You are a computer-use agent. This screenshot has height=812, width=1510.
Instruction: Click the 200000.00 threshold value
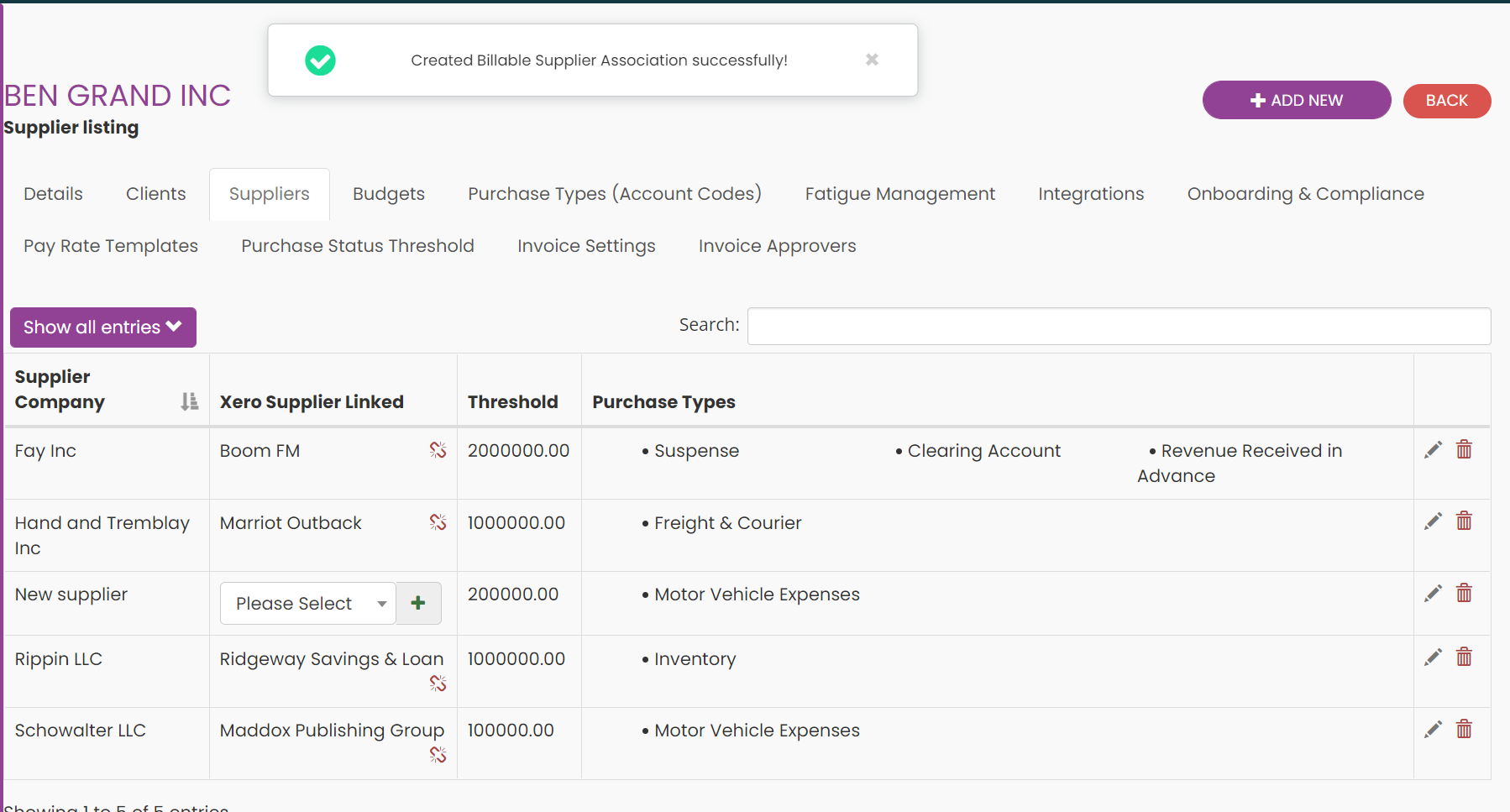coord(513,595)
